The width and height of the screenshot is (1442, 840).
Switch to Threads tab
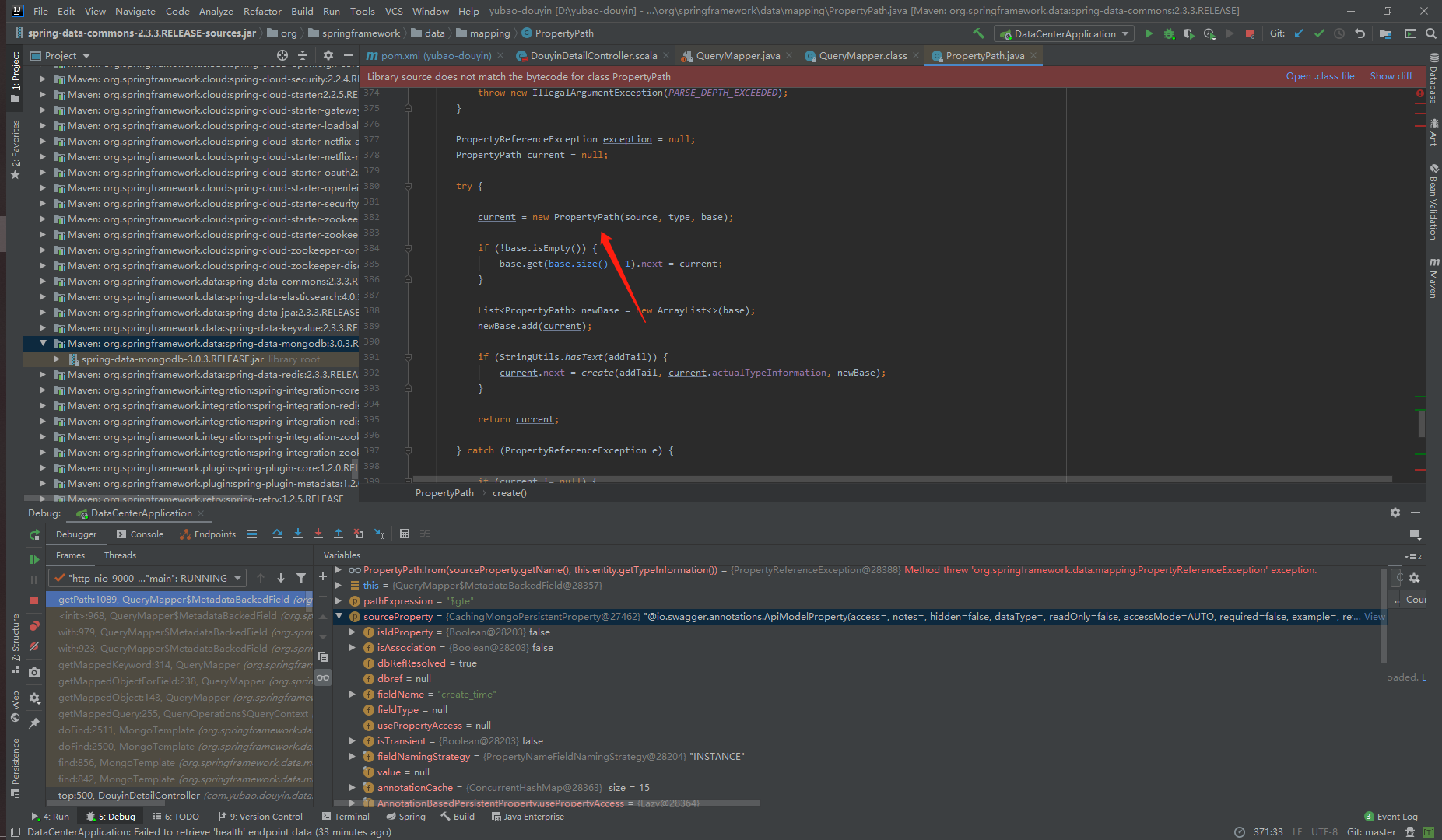120,555
